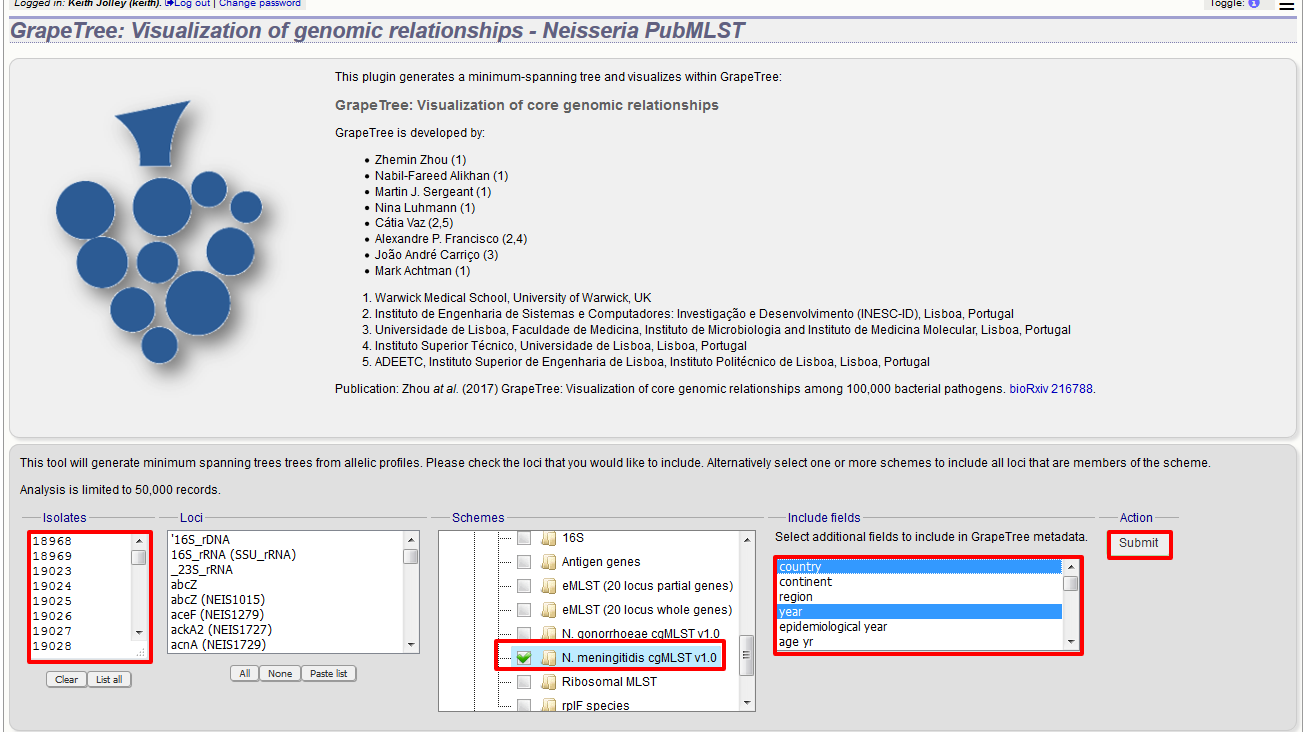Click Include fields scrollbar thumb
1306x732 pixels.
(1071, 583)
